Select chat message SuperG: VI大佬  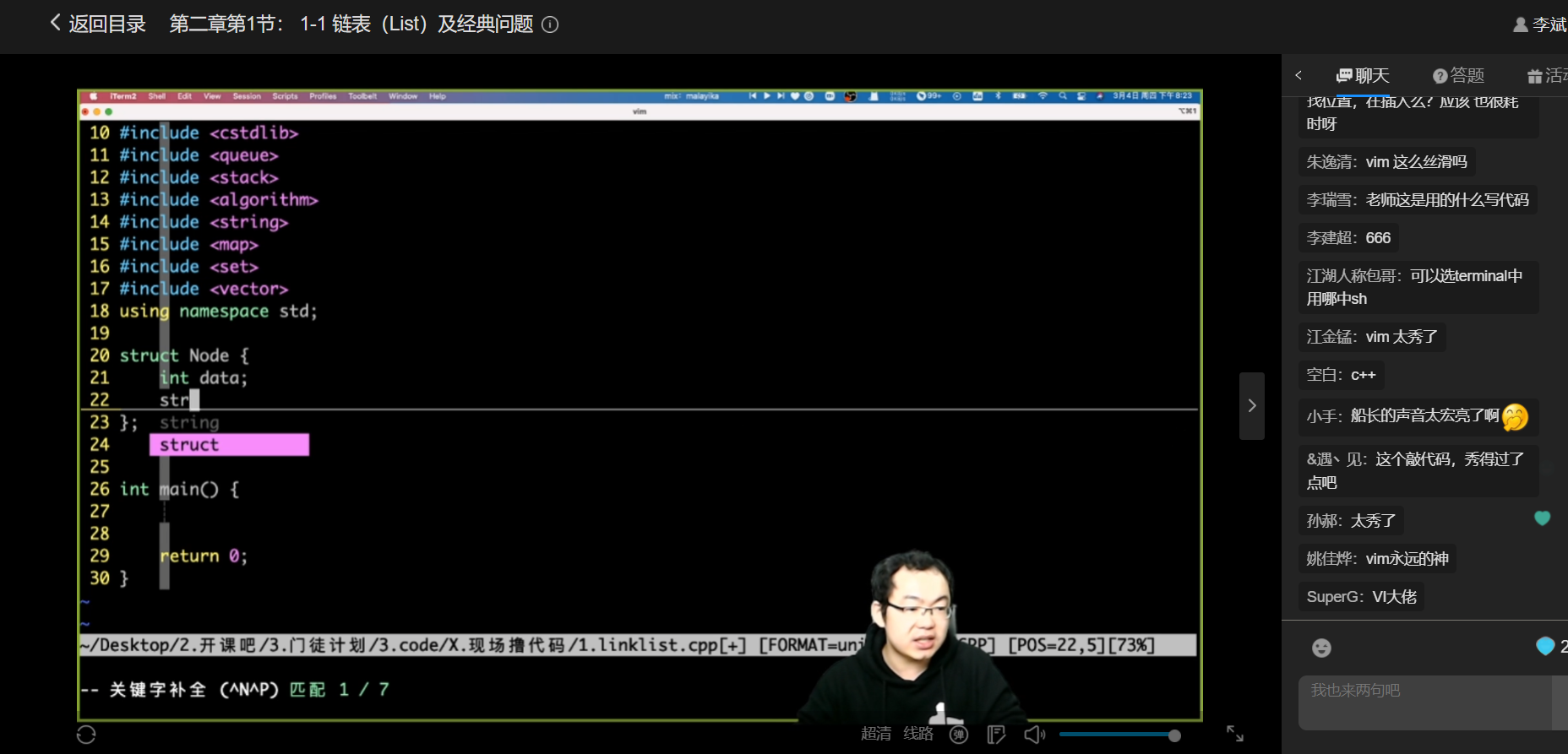tap(1362, 597)
